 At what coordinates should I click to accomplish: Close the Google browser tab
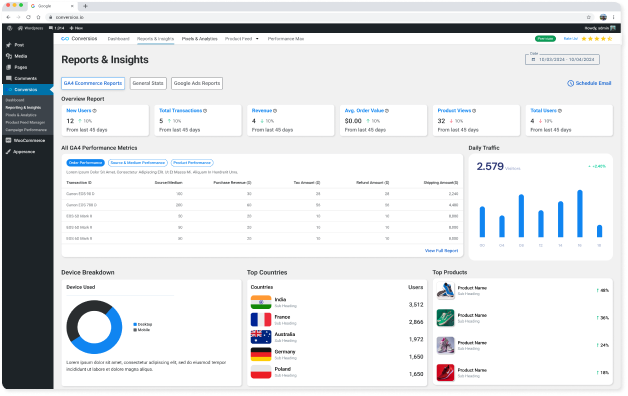72,6
